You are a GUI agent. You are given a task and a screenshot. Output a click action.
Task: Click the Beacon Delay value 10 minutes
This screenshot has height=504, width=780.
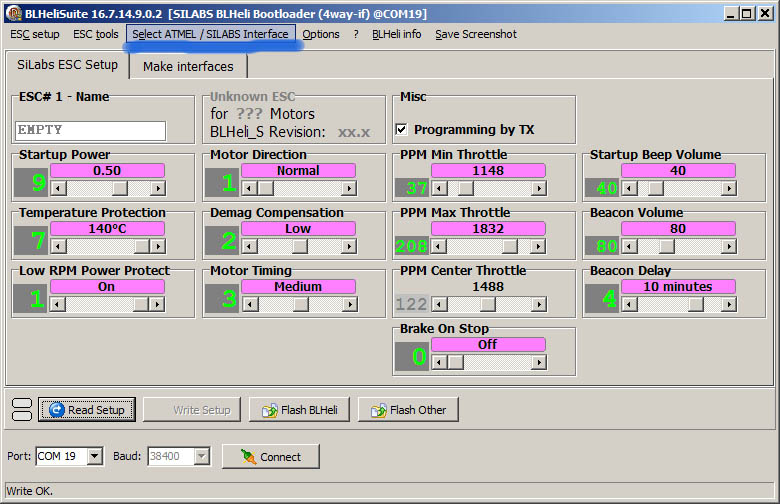coord(678,287)
